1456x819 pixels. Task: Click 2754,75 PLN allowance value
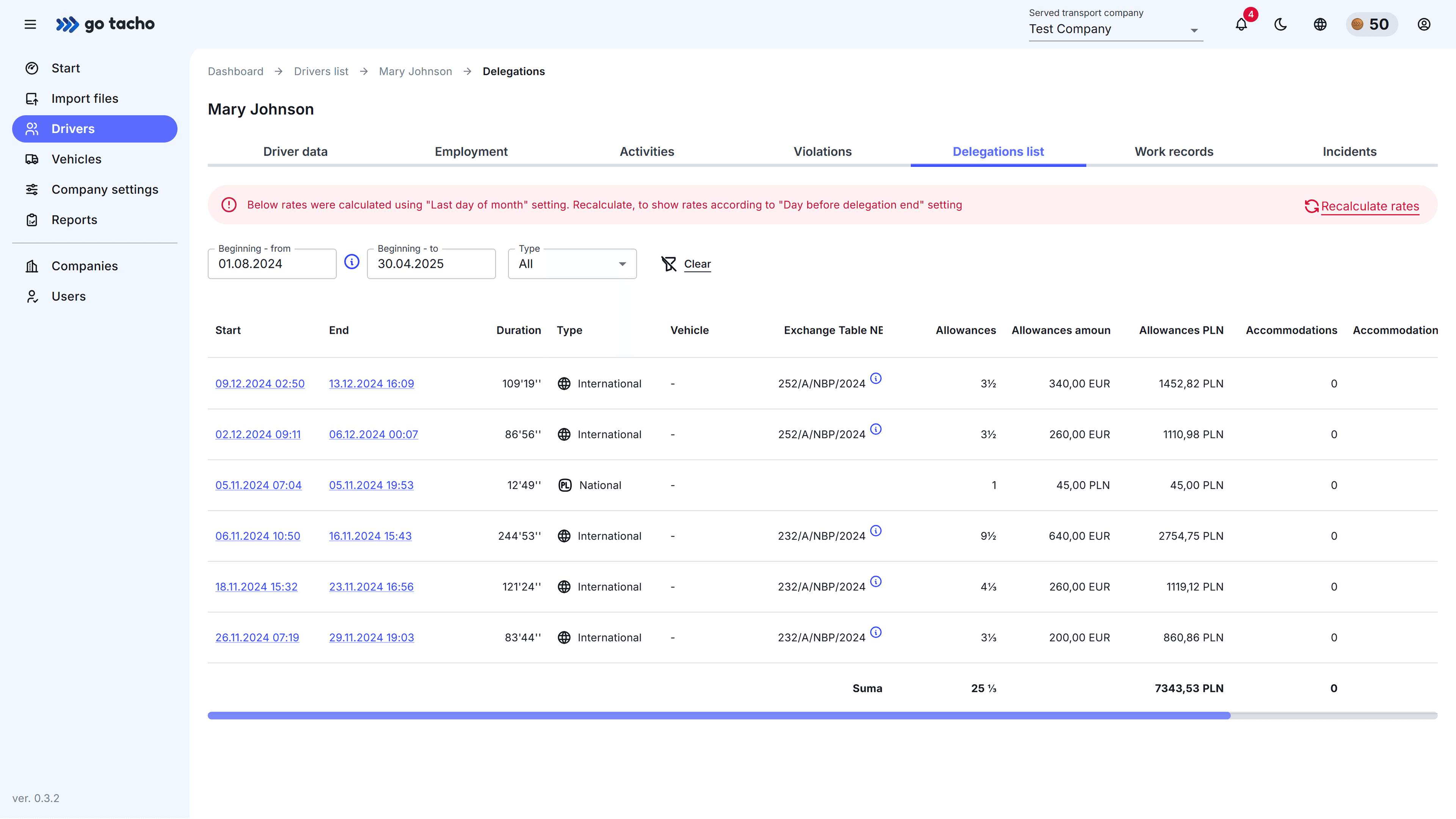[x=1191, y=537]
